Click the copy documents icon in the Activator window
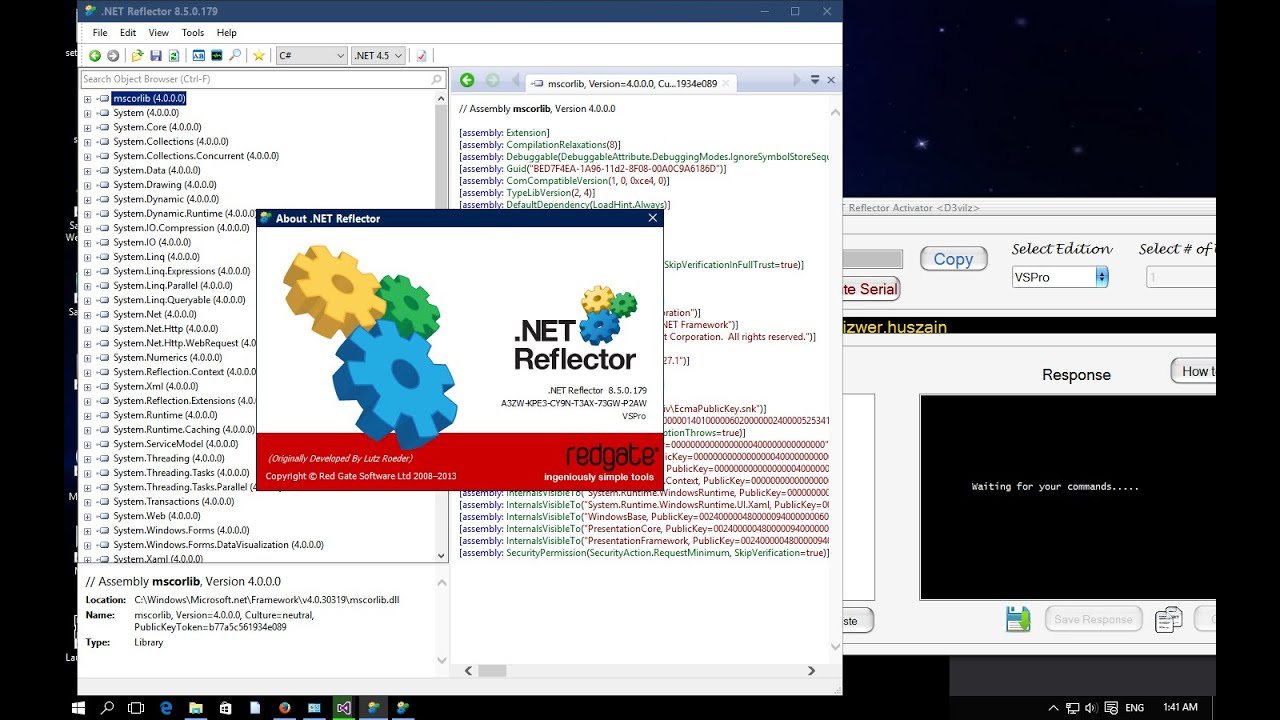The height and width of the screenshot is (720, 1280). [x=1168, y=619]
